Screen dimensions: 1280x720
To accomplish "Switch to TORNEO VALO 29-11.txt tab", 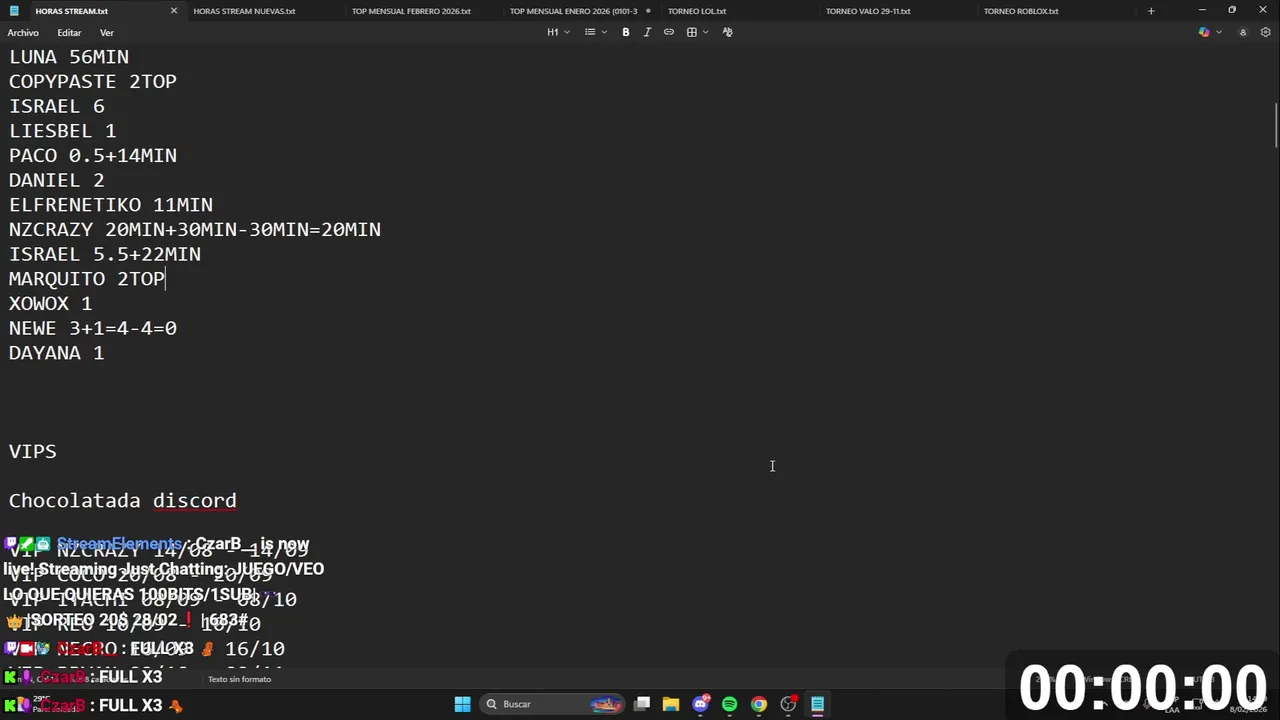I will (868, 11).
